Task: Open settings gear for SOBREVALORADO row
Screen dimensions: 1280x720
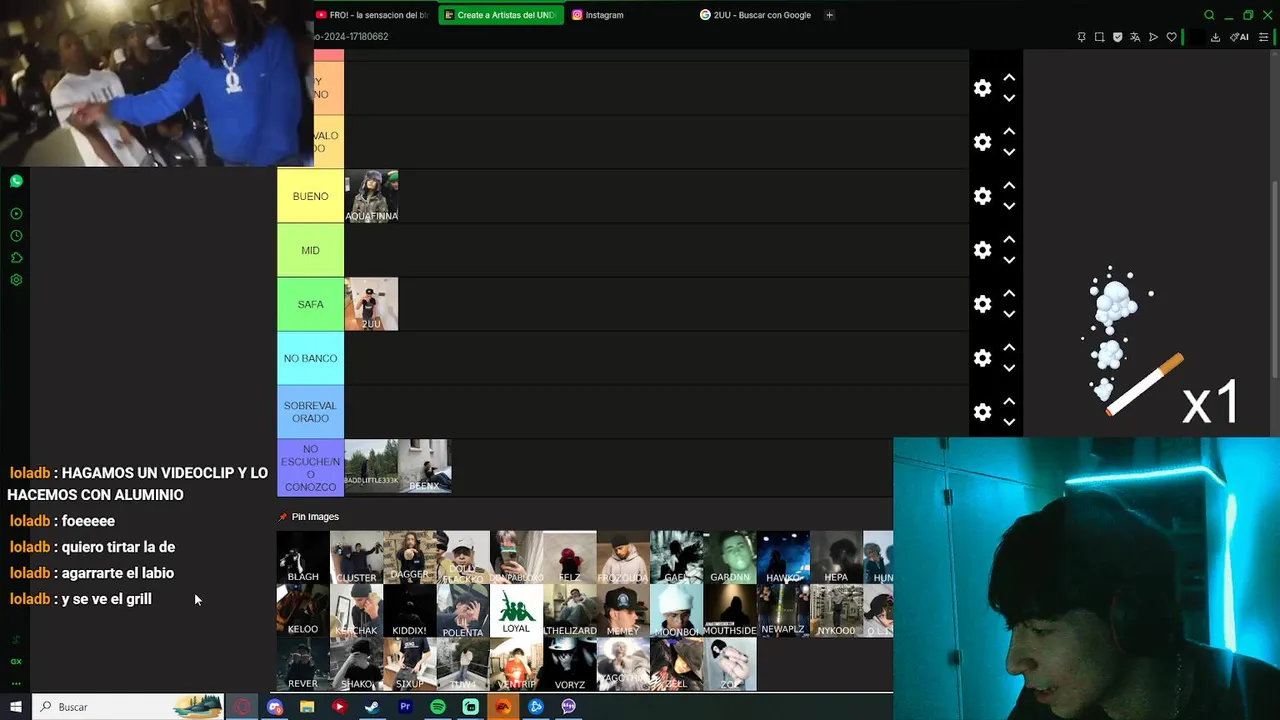Action: point(982,412)
